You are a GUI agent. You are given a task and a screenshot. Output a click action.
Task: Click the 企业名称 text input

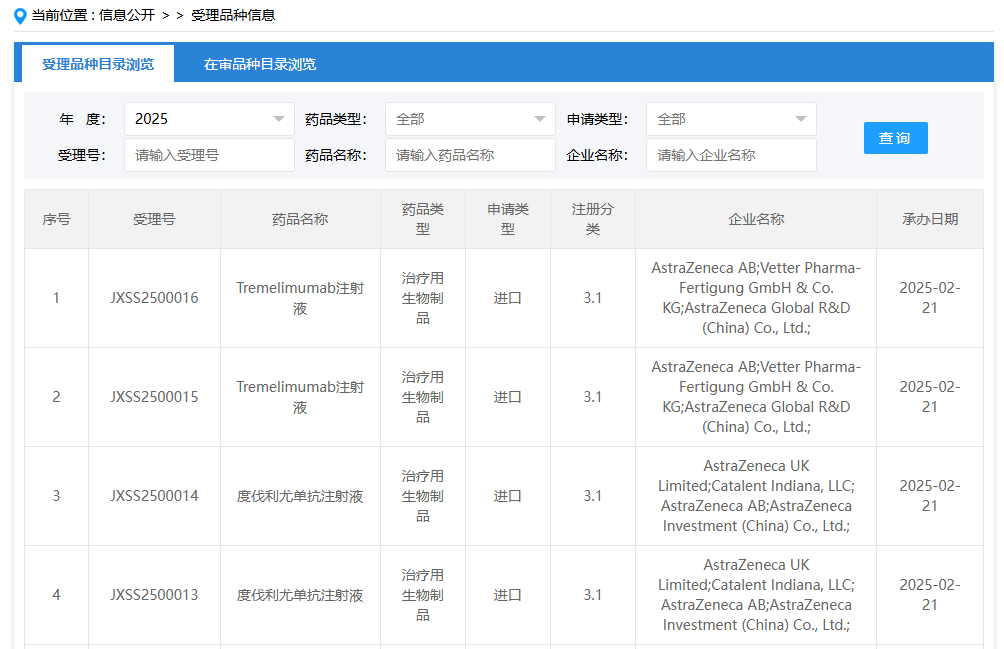point(731,156)
